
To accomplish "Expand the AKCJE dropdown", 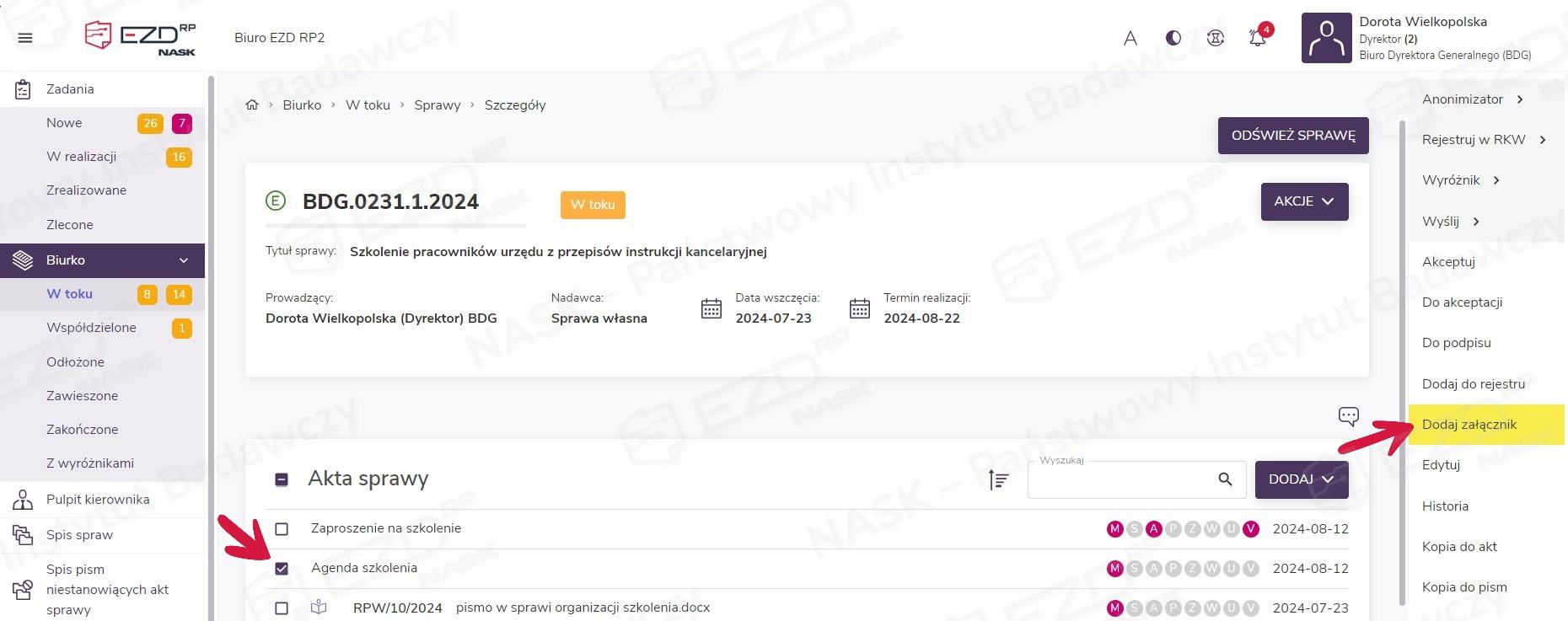I will point(1303,201).
